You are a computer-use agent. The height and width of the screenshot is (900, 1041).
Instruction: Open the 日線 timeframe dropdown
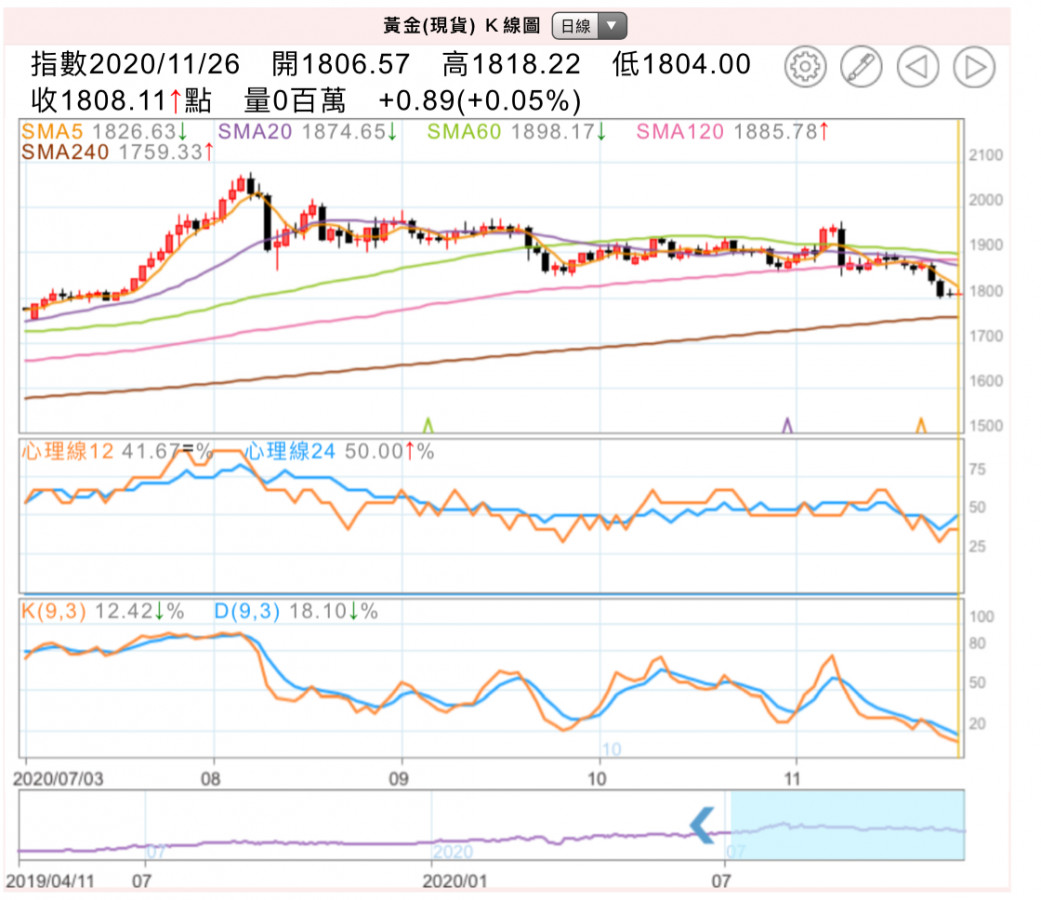(589, 26)
